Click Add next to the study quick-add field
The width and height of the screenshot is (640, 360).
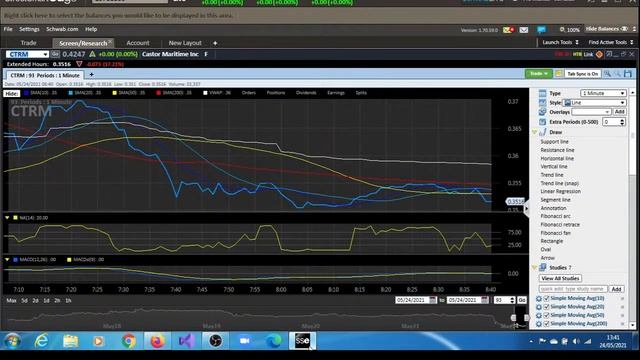pyautogui.click(x=616, y=289)
